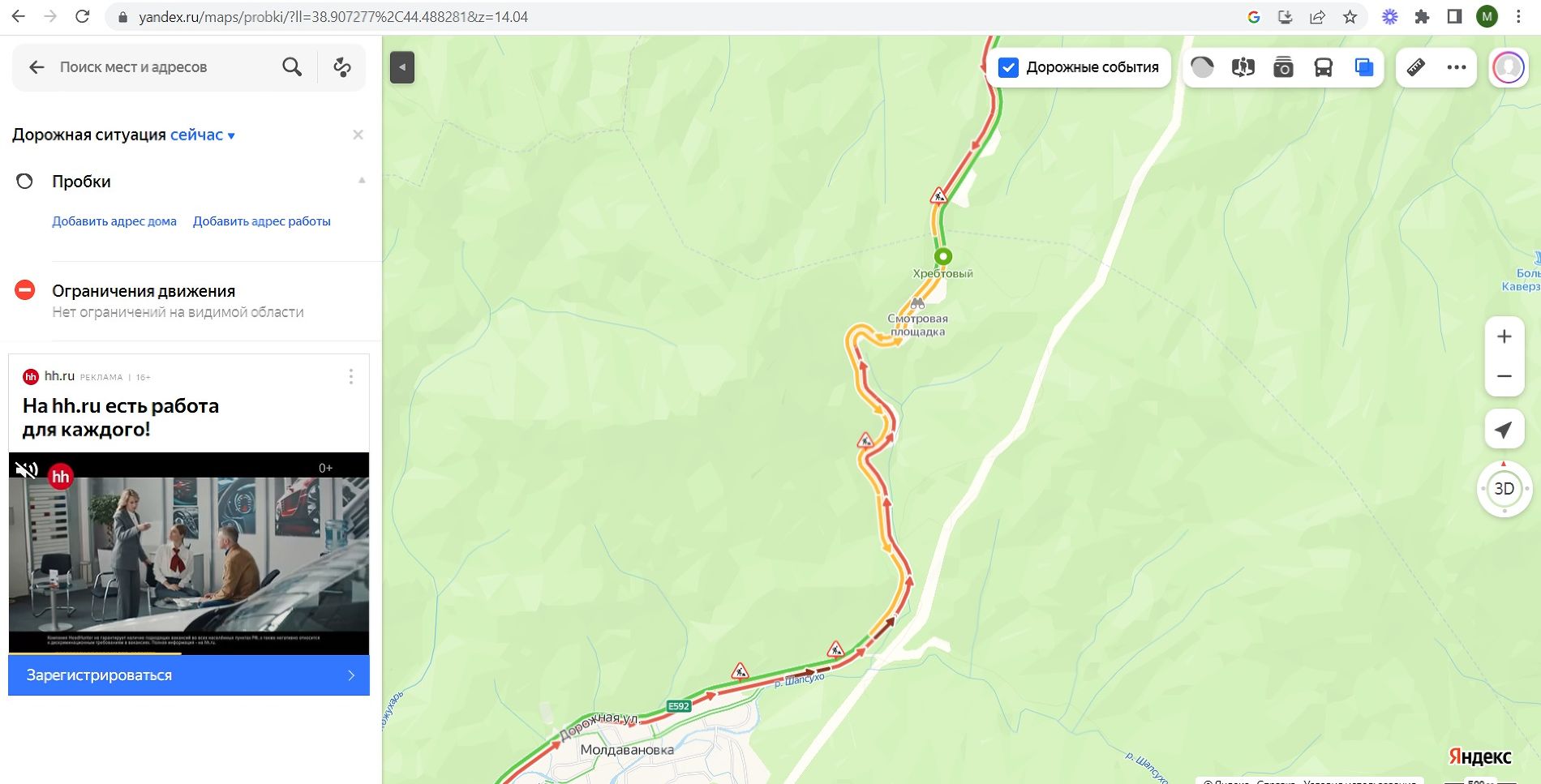Open the route builder icon near search

[x=342, y=67]
